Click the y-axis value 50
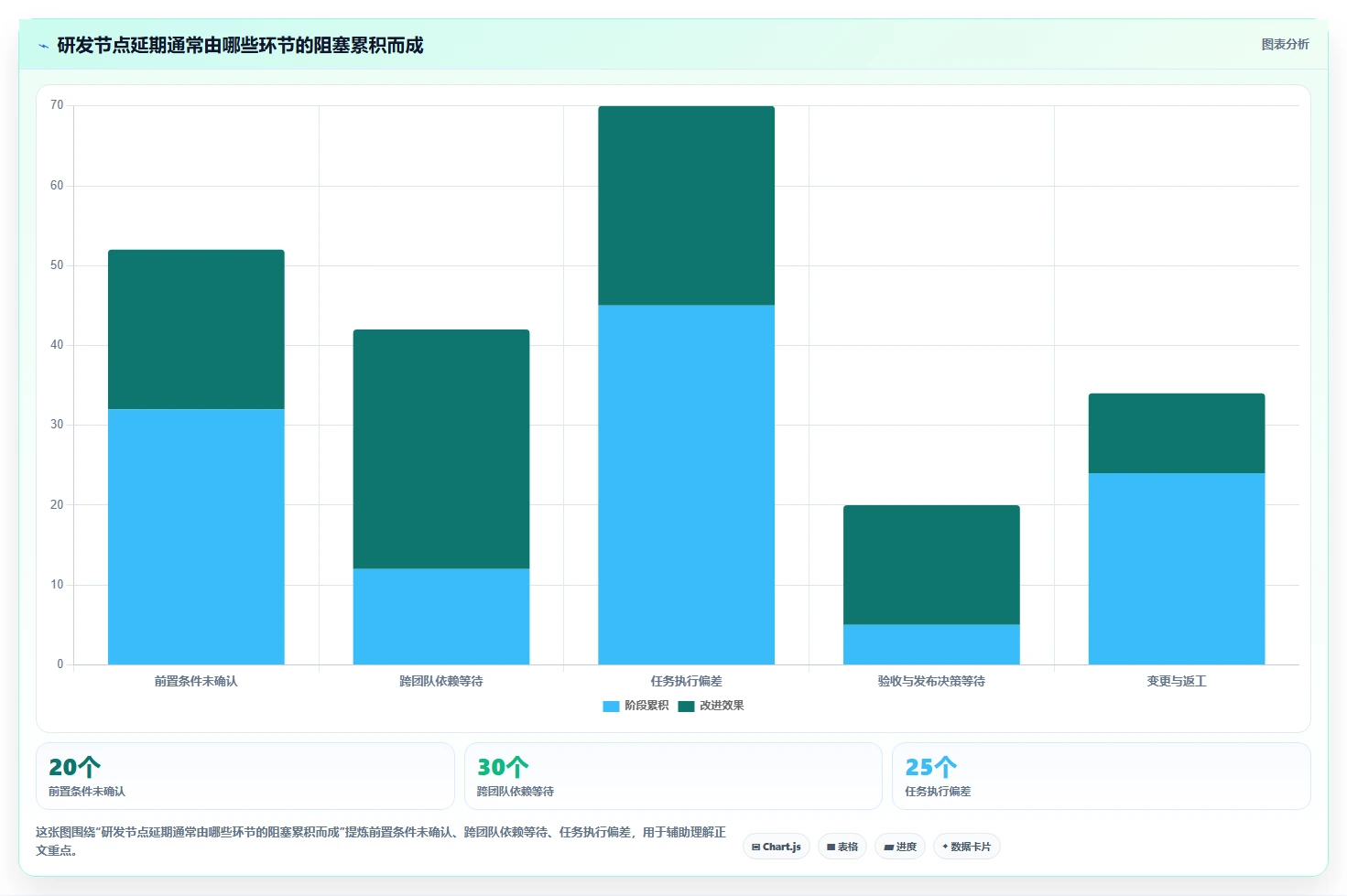1347x896 pixels. pyautogui.click(x=57, y=265)
